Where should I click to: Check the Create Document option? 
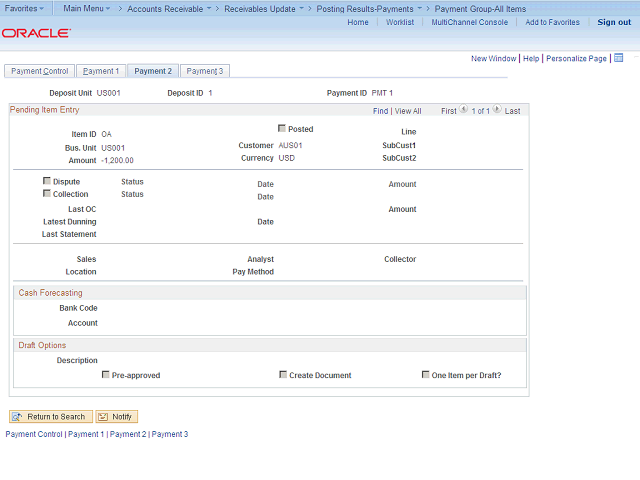283,374
